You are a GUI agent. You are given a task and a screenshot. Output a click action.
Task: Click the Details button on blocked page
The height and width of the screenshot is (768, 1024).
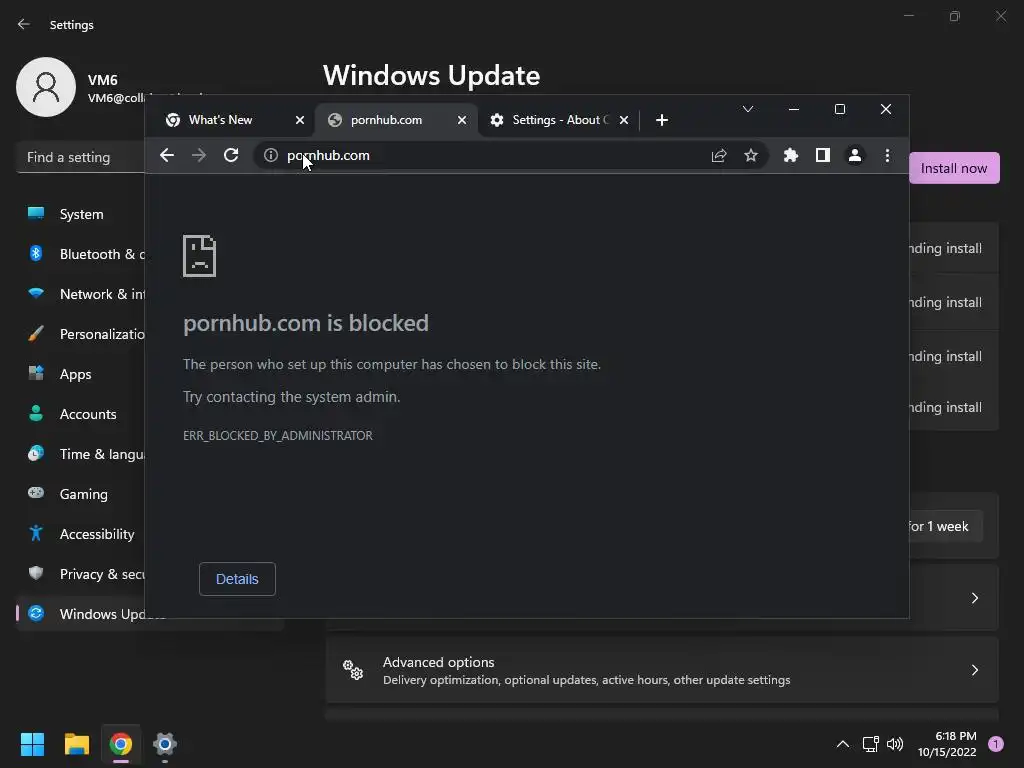tap(237, 579)
